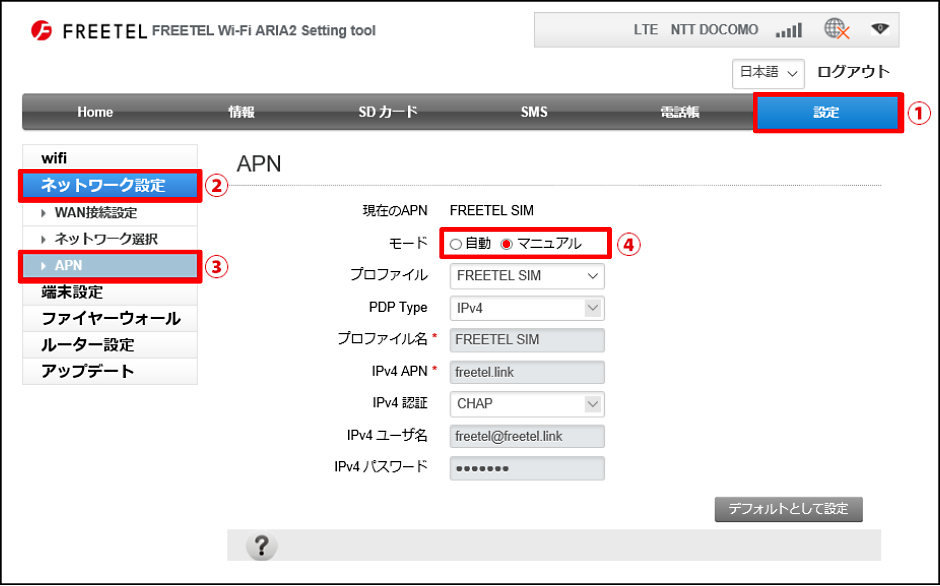Click the LTE network type text
This screenshot has width=940, height=586.
pos(646,30)
